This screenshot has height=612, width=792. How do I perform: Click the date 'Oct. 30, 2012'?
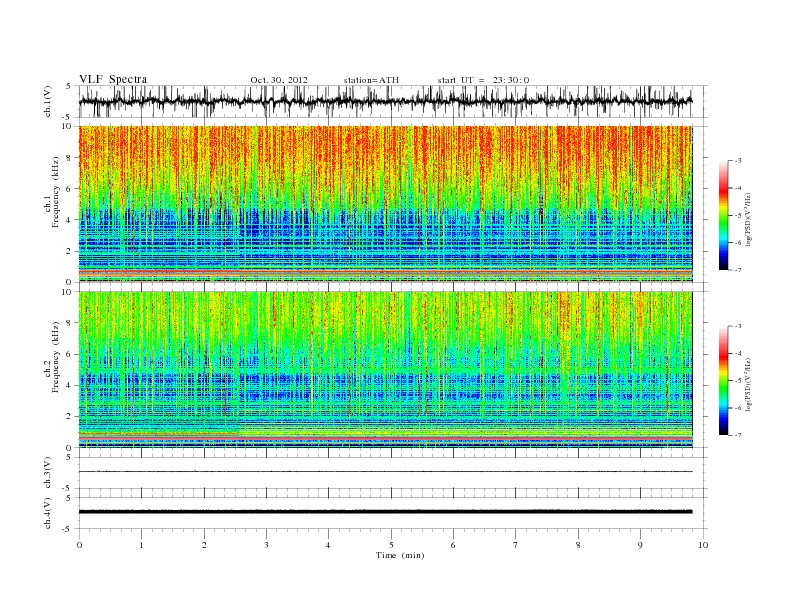(279, 80)
